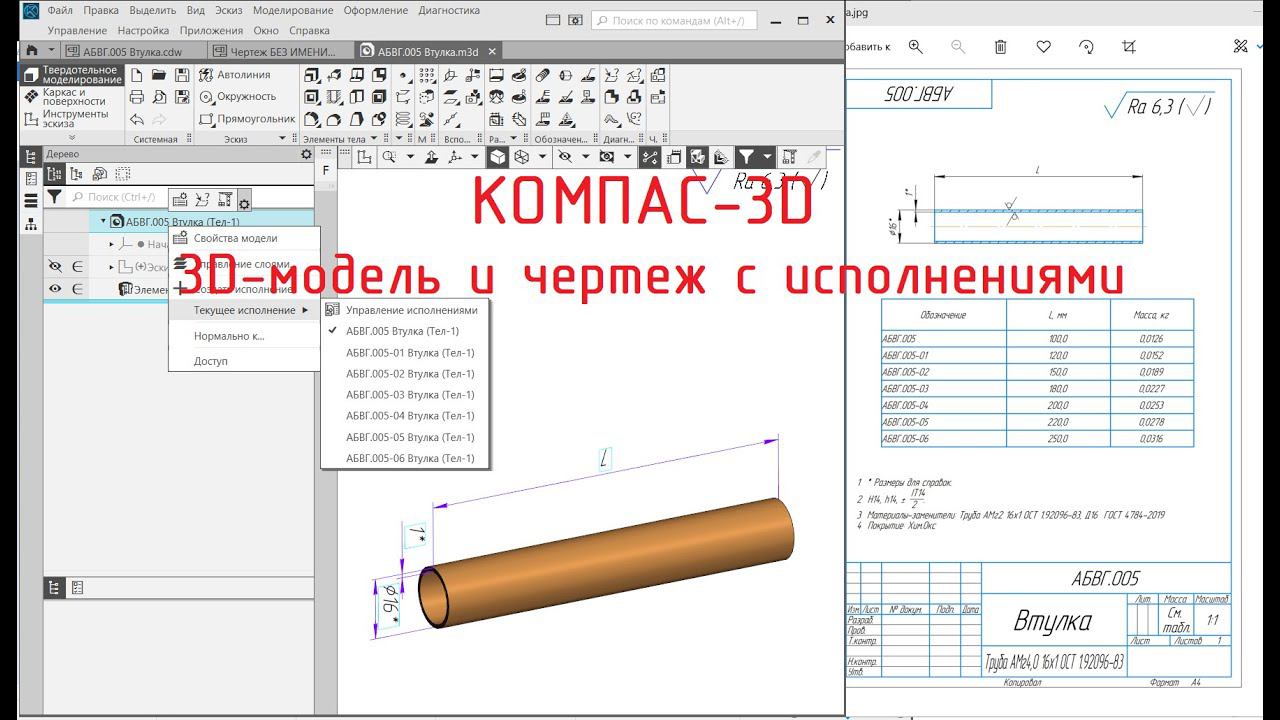Open the Текущее исполнение submenu item
Image resolution: width=1280 pixels, height=720 pixels.
click(244, 310)
